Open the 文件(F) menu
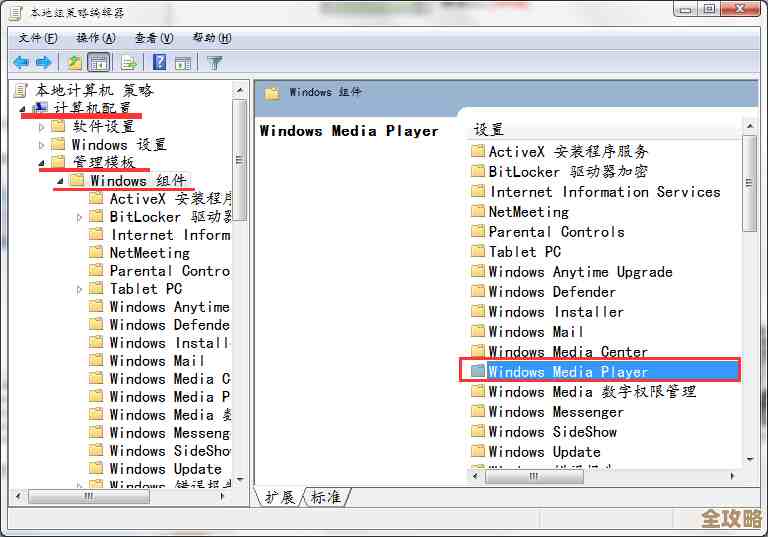 click(38, 38)
